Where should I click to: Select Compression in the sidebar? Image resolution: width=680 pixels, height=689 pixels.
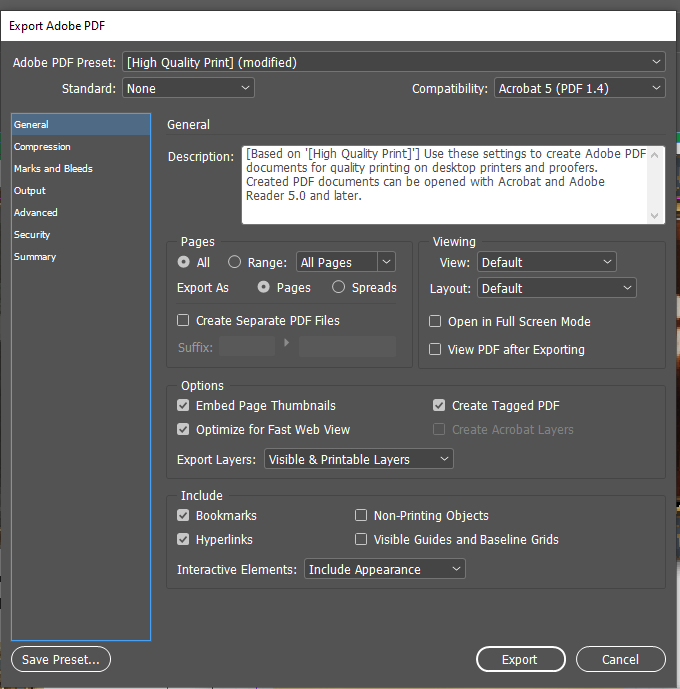pyautogui.click(x=42, y=147)
